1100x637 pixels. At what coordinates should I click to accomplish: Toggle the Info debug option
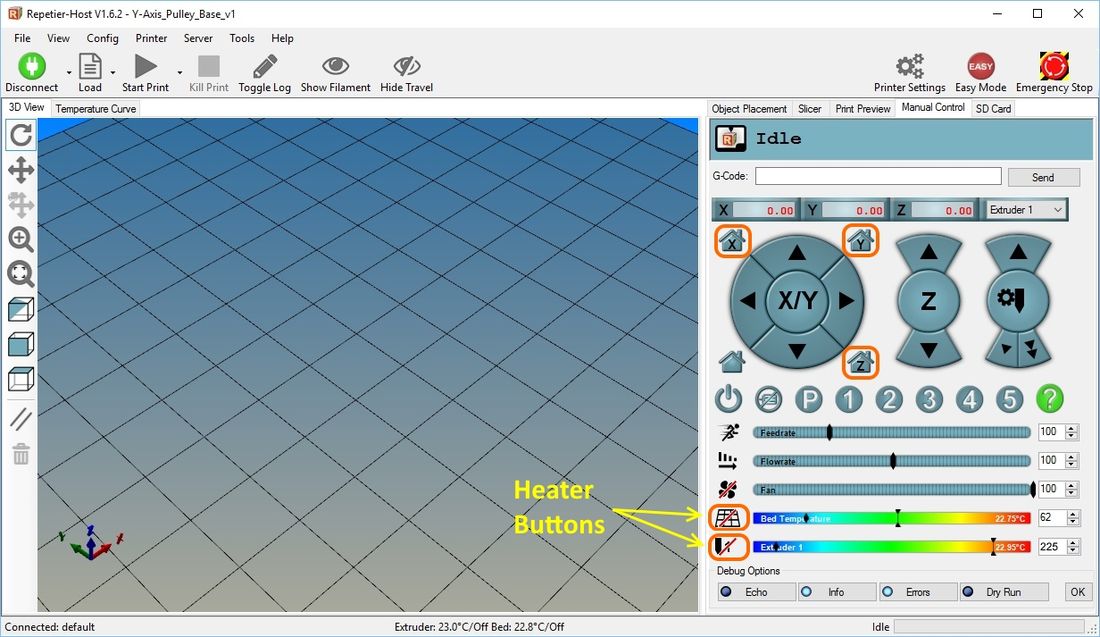point(838,592)
